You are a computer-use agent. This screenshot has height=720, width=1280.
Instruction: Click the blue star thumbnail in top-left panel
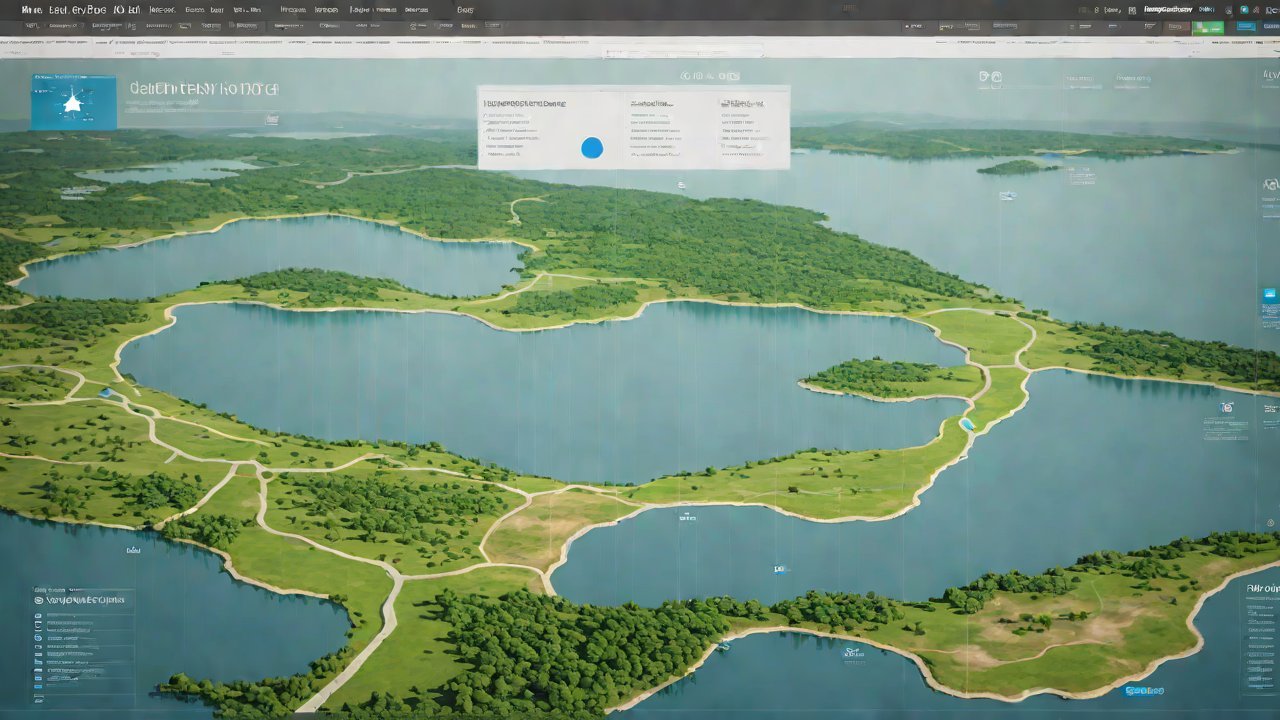73,103
